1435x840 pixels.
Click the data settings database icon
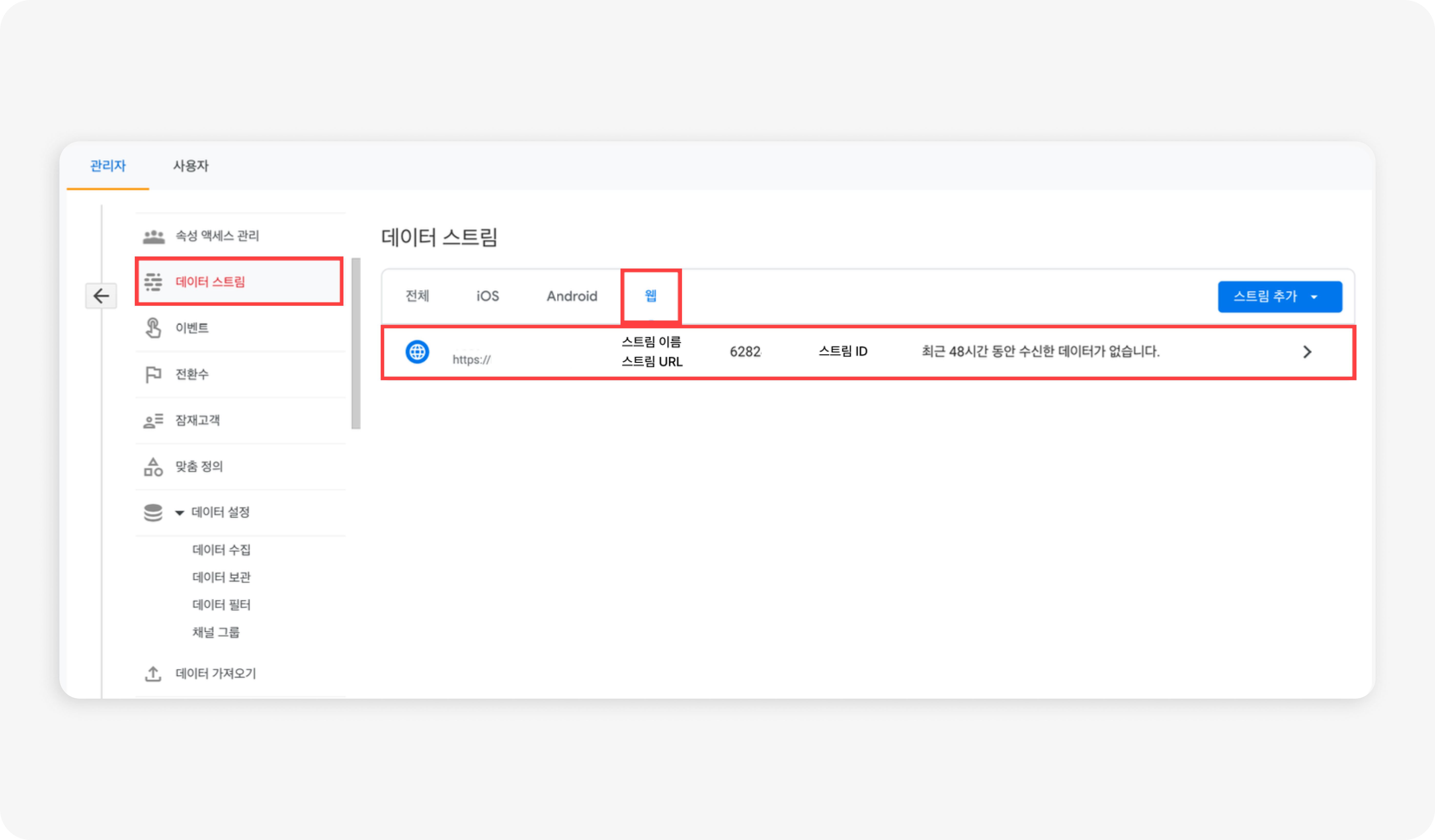(153, 513)
